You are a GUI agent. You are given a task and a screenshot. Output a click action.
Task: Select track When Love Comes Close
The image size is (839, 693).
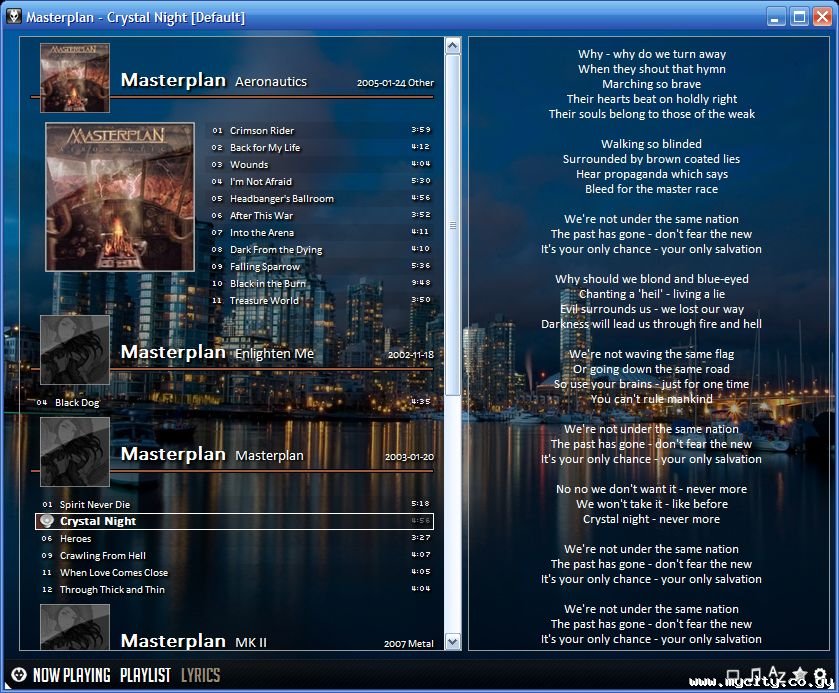[234, 572]
